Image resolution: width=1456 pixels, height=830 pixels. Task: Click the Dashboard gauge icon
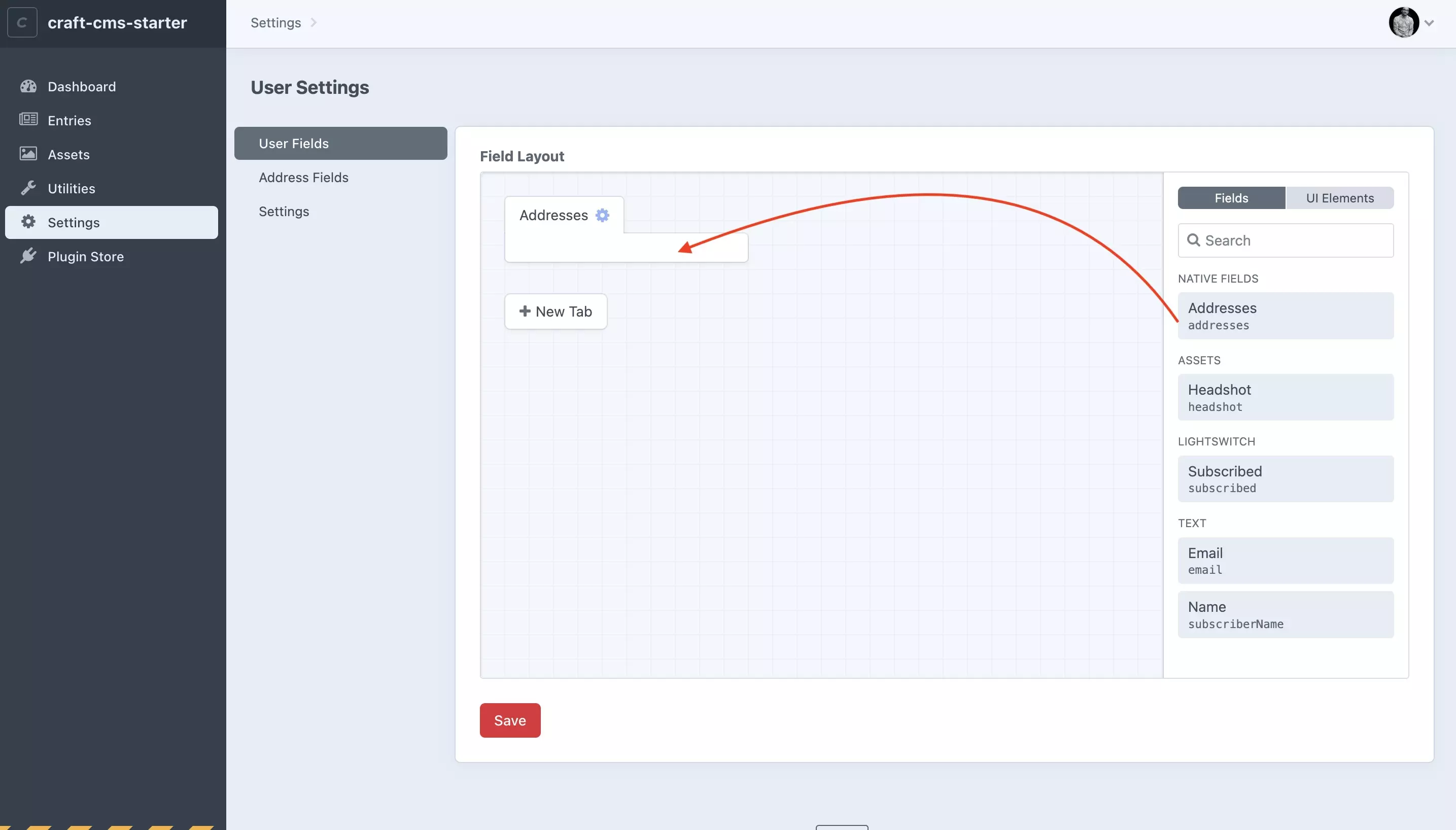28,86
